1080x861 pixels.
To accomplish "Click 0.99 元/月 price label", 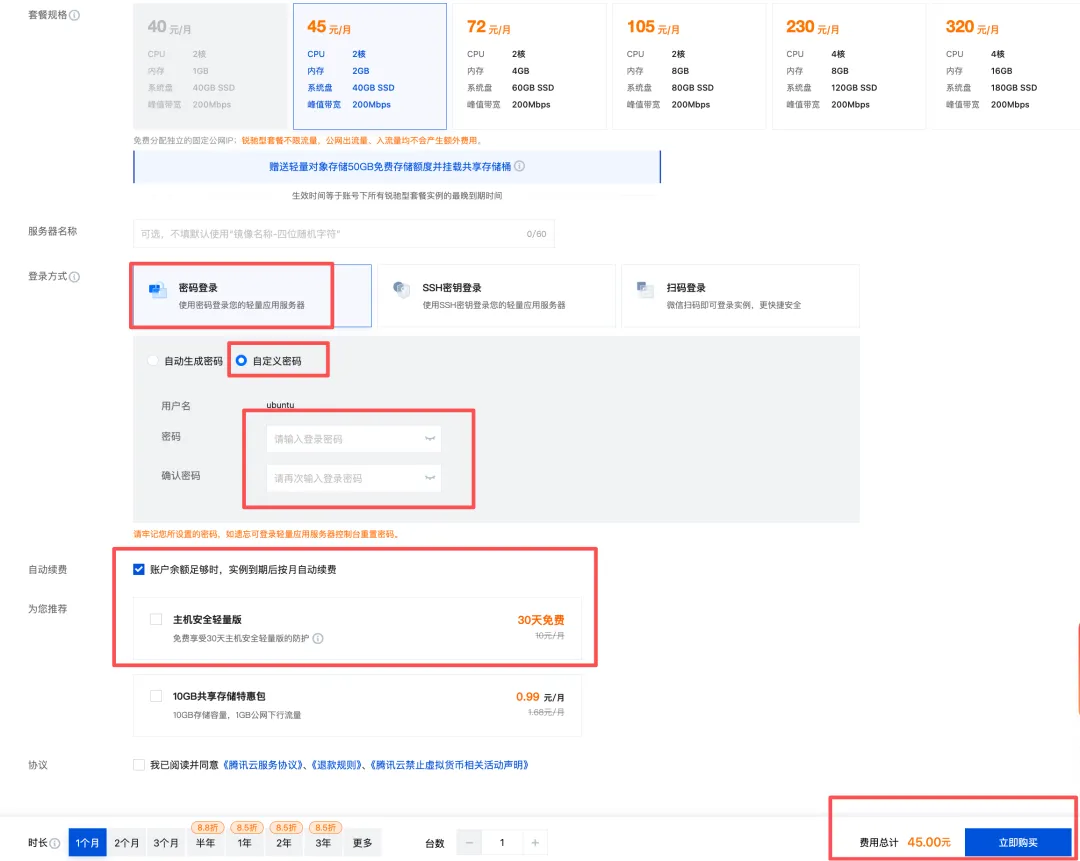I will click(540, 697).
